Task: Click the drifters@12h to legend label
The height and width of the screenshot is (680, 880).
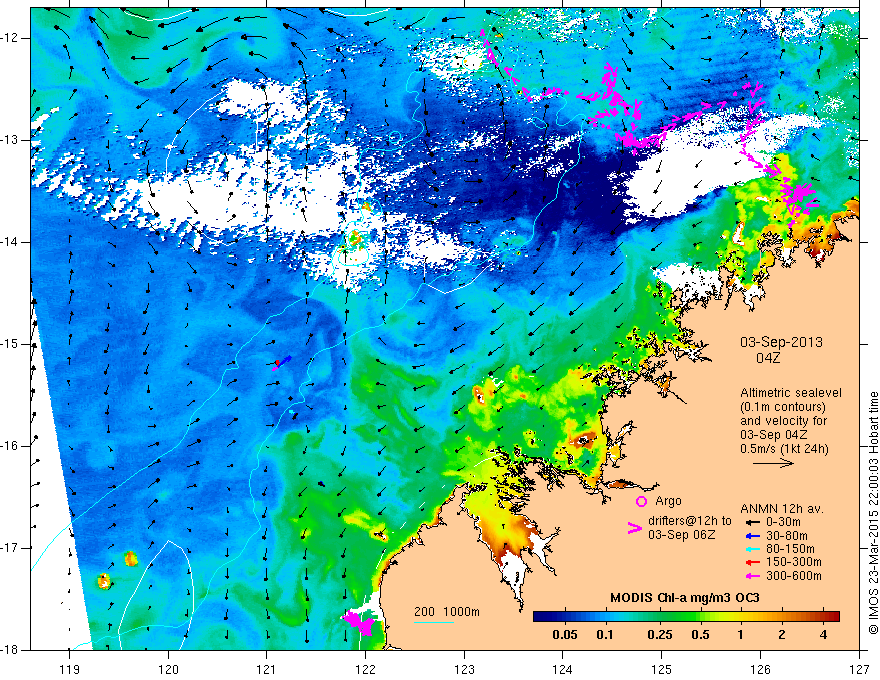Action: point(690,521)
